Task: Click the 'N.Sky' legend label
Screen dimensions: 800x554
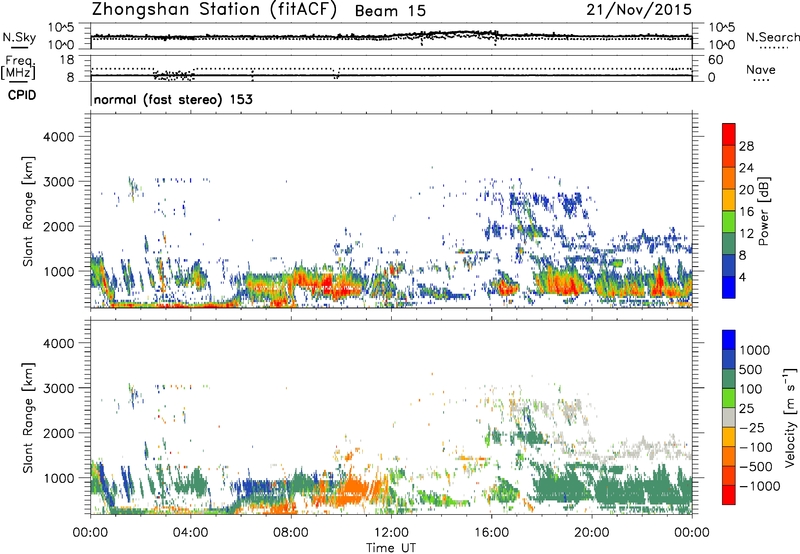Action: pyautogui.click(x=19, y=37)
